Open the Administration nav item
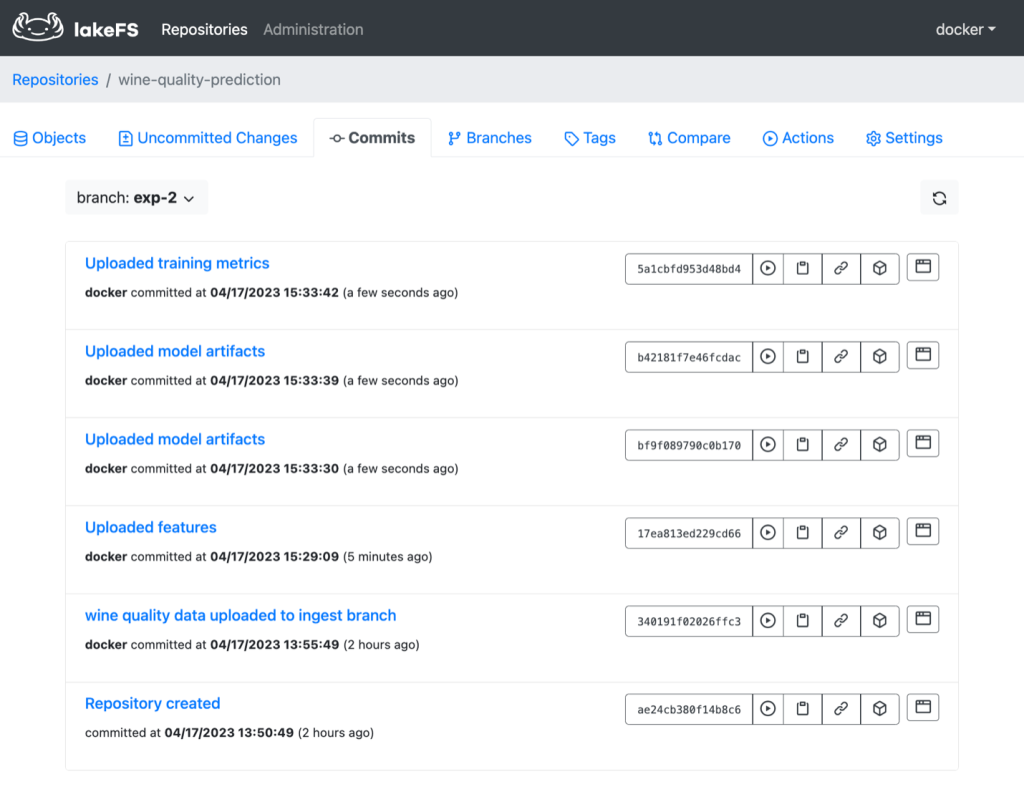The image size is (1024, 807). [313, 29]
